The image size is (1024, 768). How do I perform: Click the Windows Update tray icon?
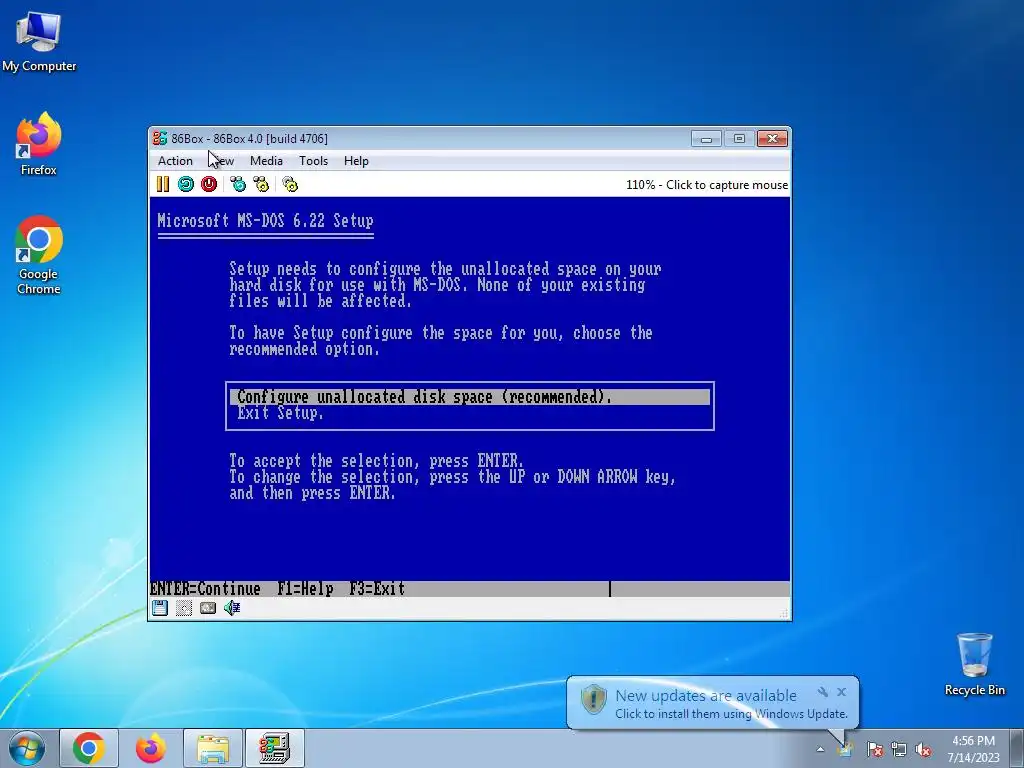845,750
